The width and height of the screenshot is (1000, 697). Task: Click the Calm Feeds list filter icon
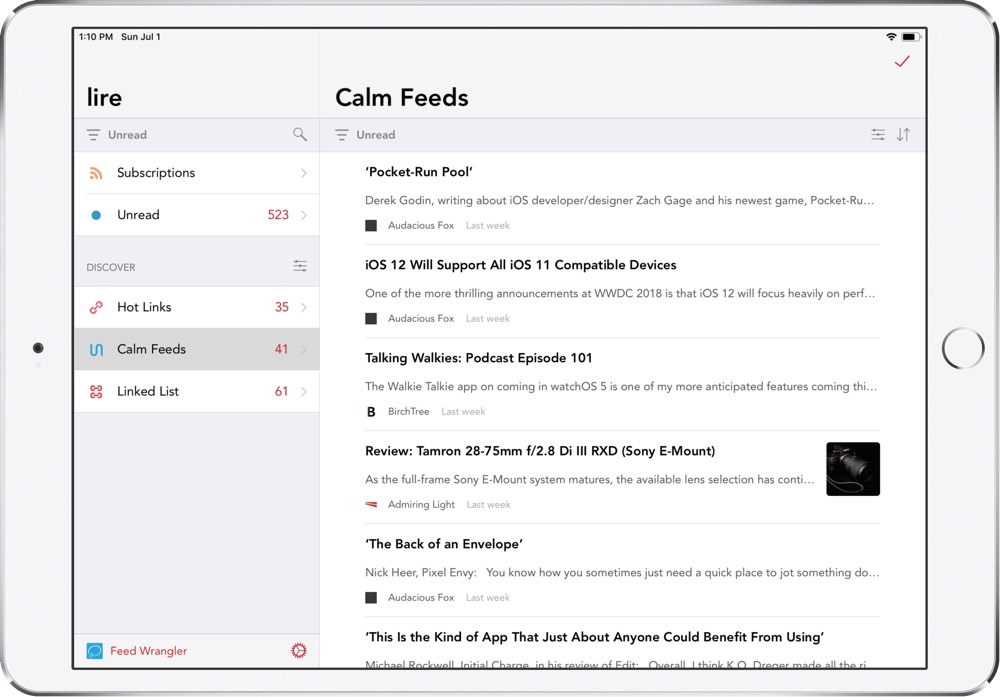[342, 135]
